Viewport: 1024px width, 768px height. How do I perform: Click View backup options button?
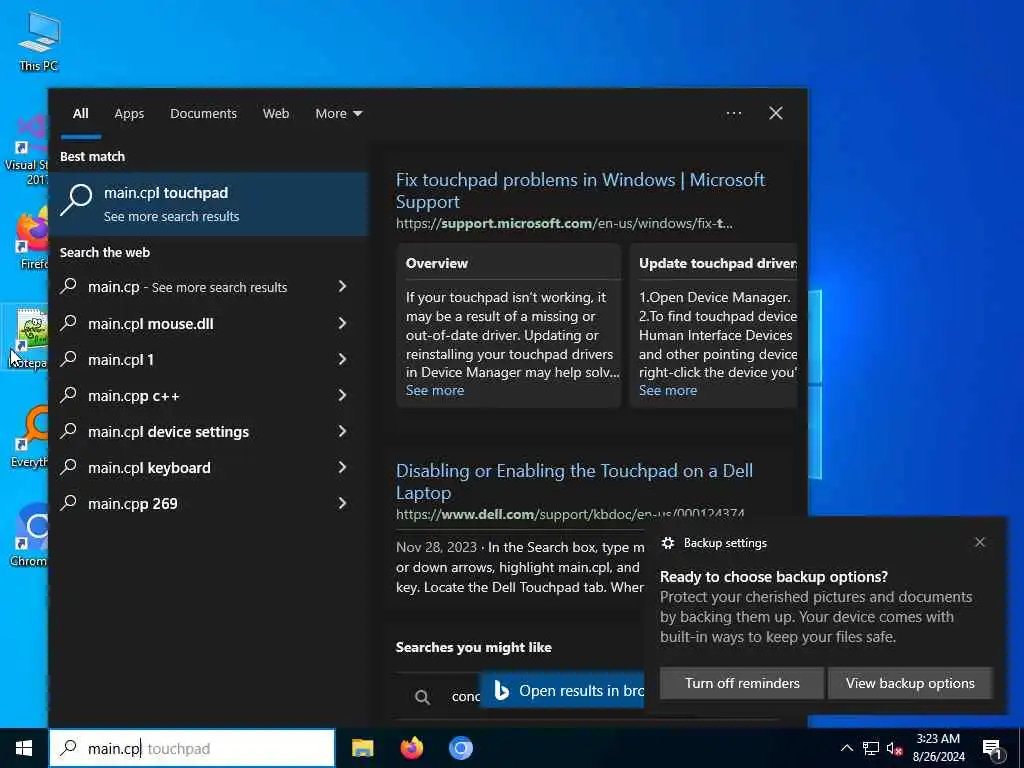click(x=910, y=683)
